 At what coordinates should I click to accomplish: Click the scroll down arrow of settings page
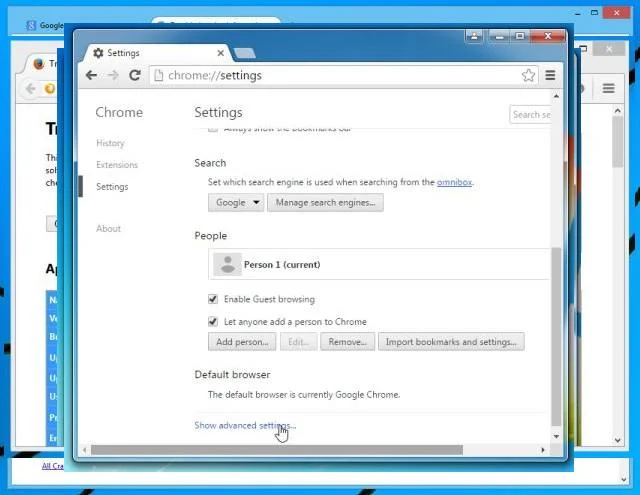tap(556, 436)
